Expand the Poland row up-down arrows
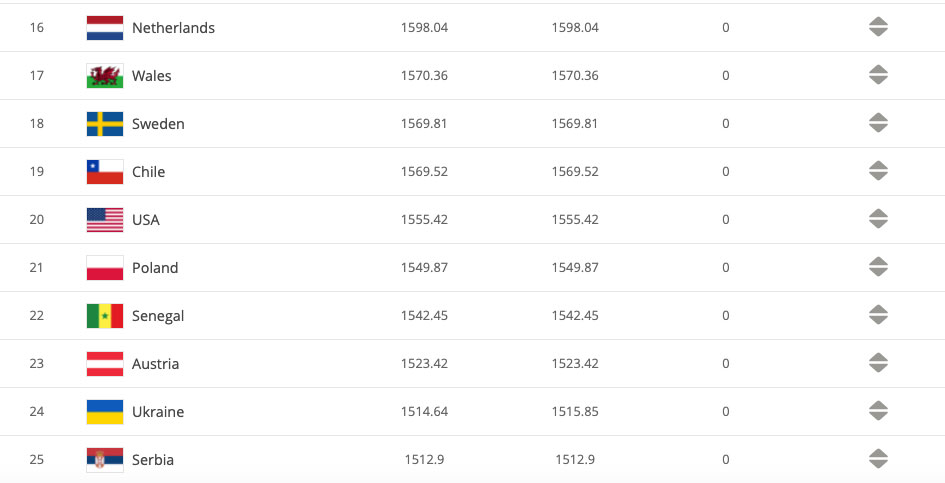Viewport: 945px width, 483px height. [878, 267]
